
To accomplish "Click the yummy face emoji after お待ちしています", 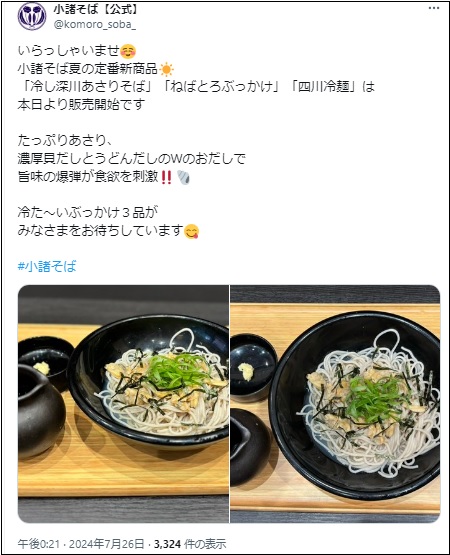I will click(192, 232).
